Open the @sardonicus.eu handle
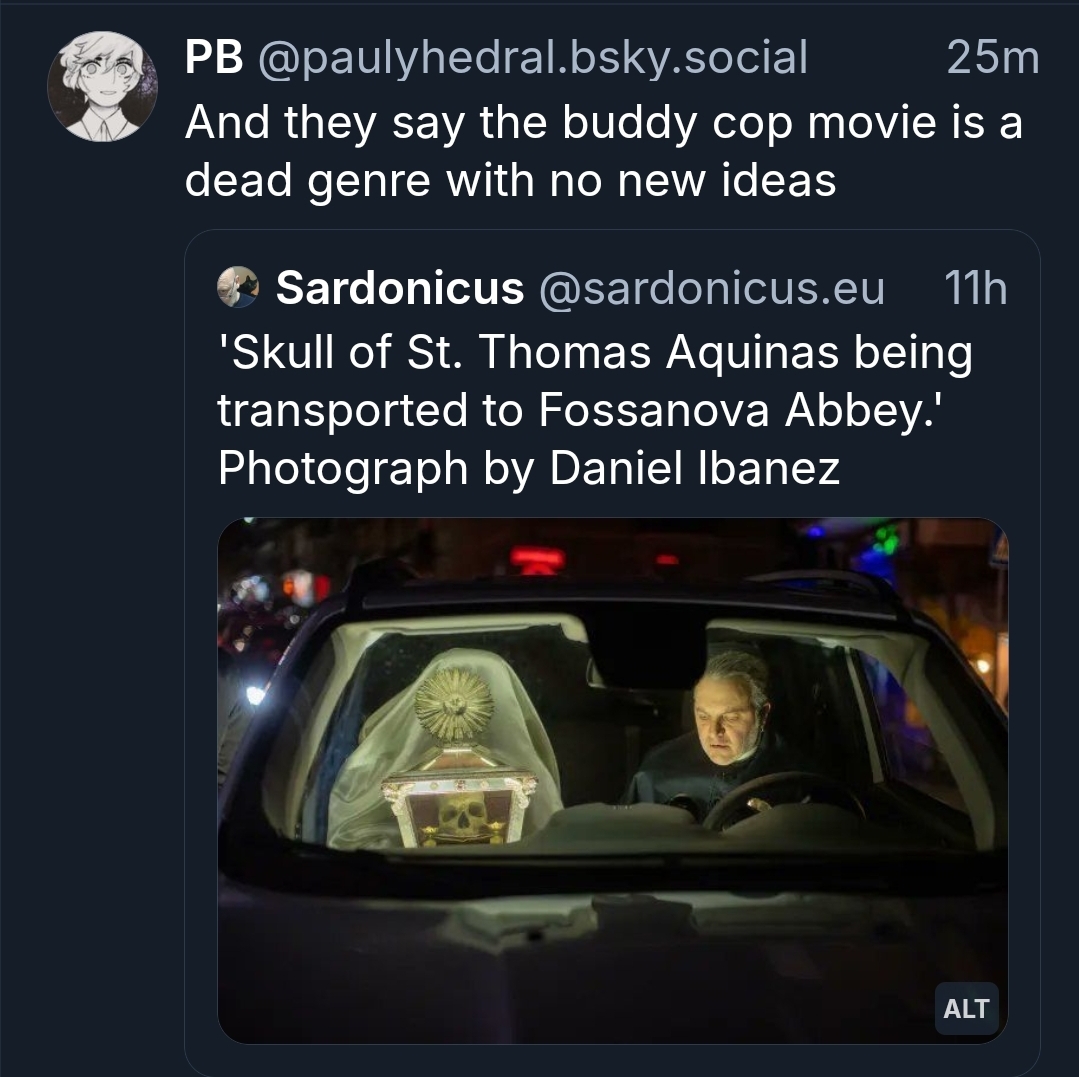 711,289
